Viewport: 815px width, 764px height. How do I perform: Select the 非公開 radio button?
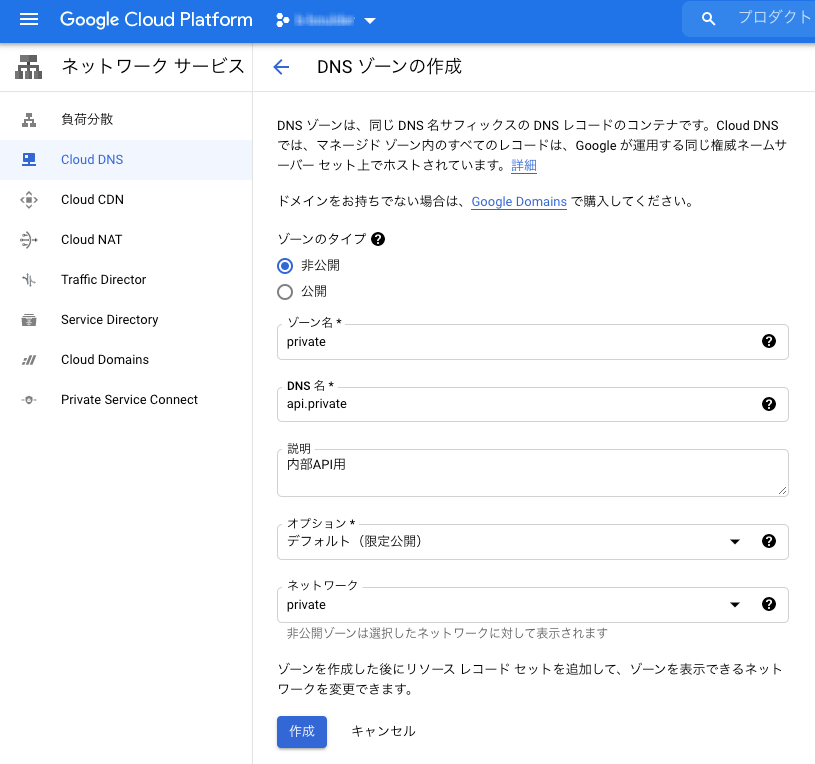tap(285, 266)
